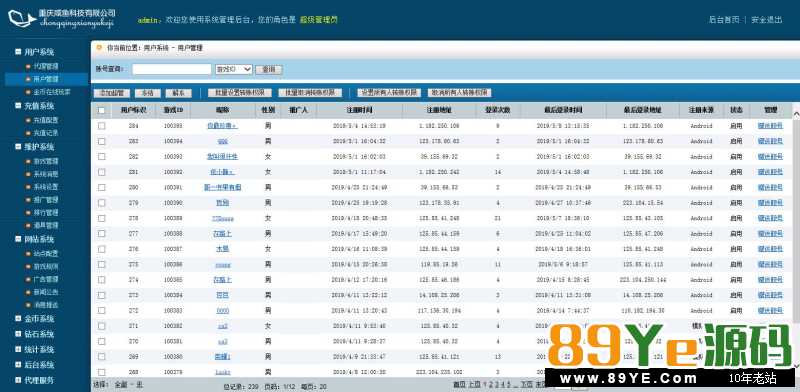Click the orange breadcrumb location icon

(99, 47)
